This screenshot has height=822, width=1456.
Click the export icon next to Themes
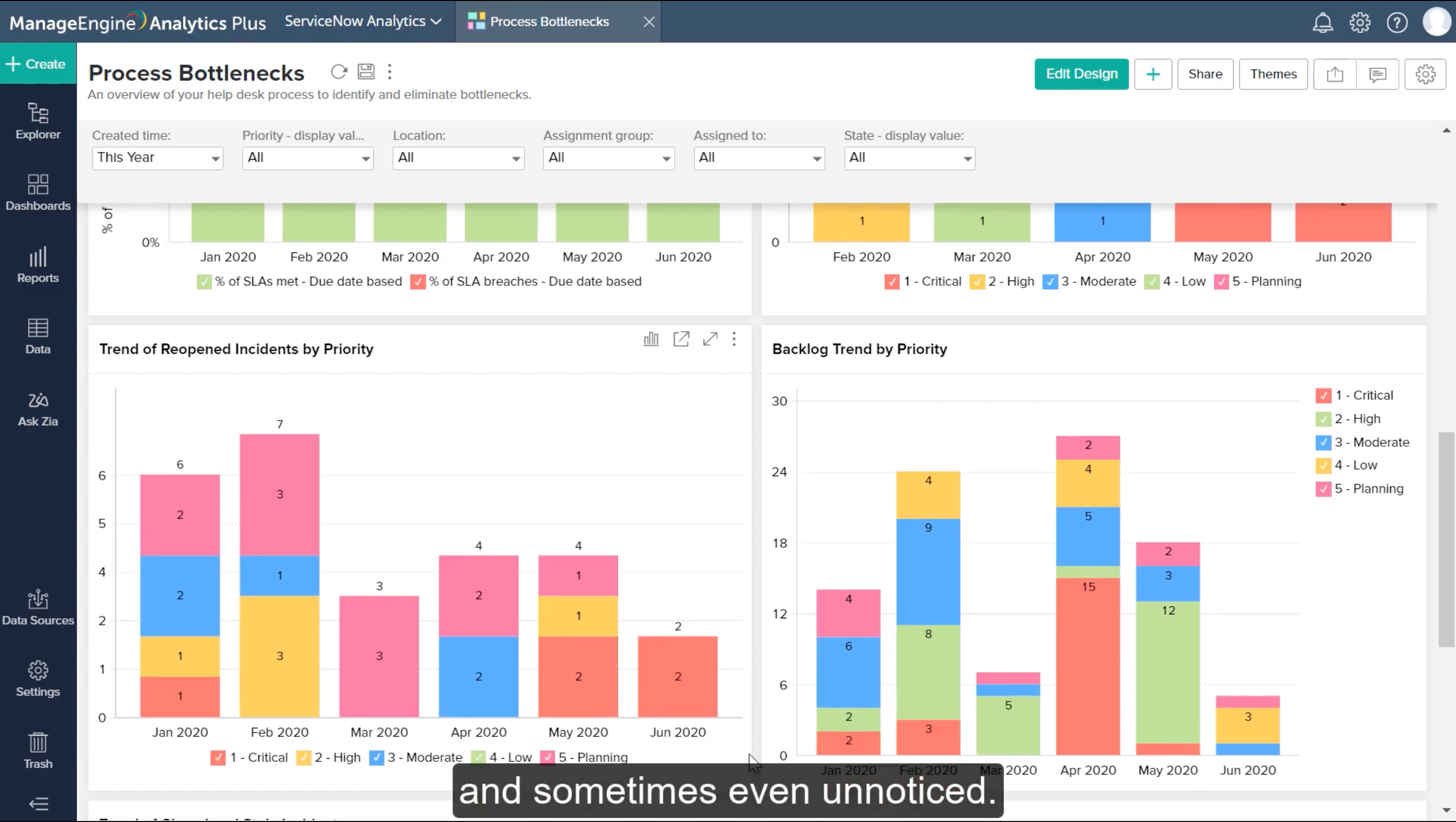coord(1335,74)
